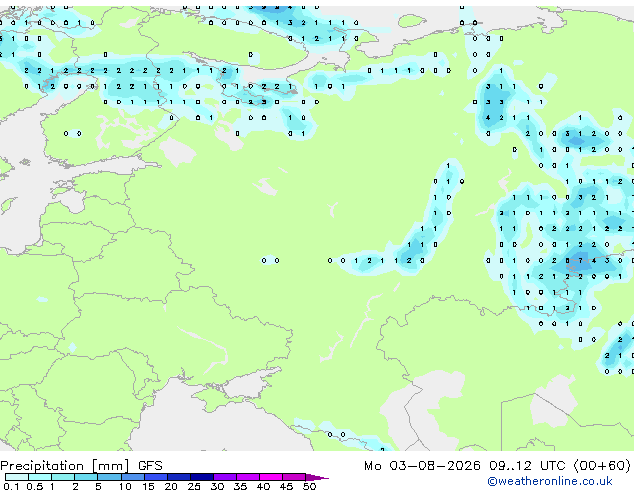Screen dimensions: 634x490
Task: Click the legend scale label '10'
Action: (125, 486)
